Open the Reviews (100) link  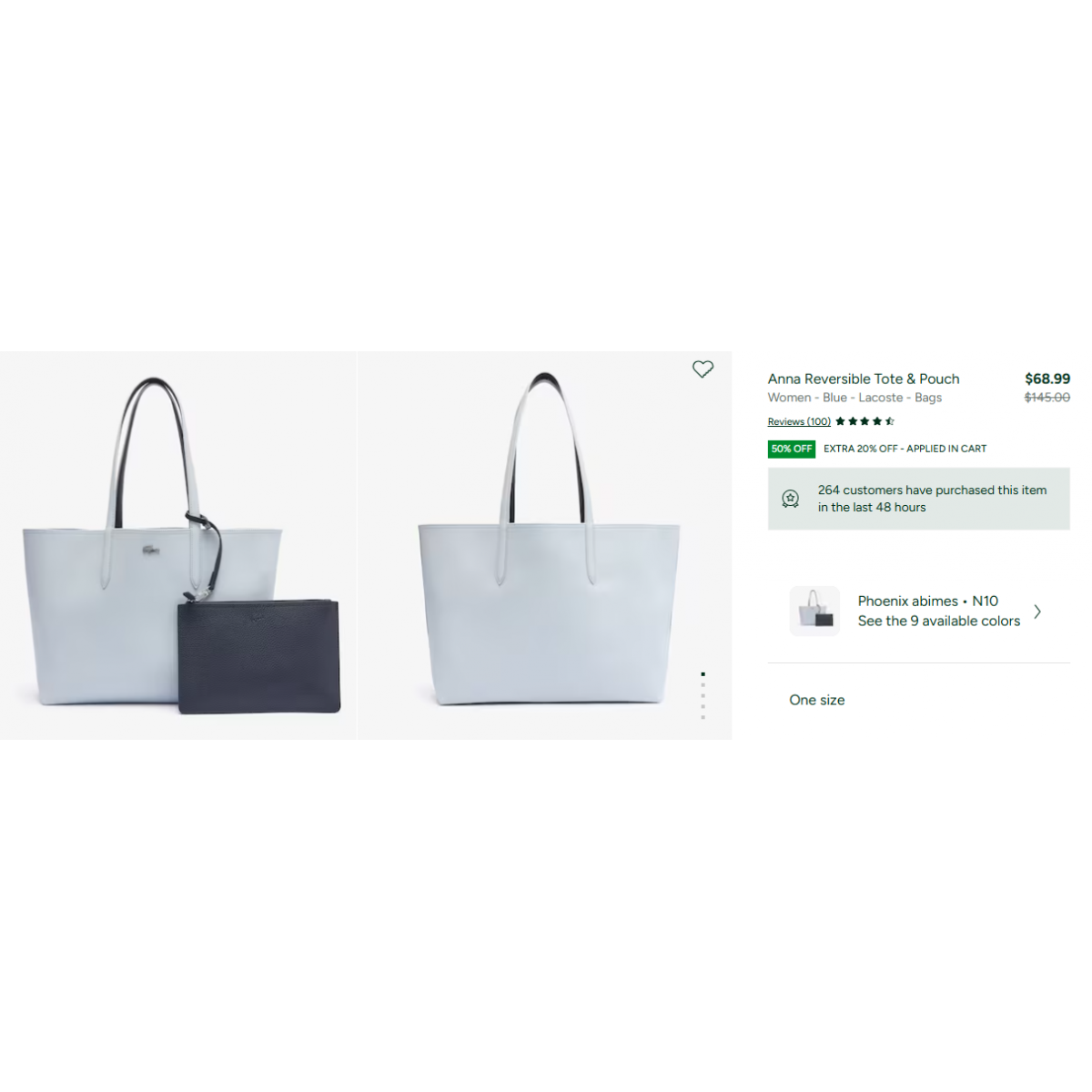(x=799, y=421)
